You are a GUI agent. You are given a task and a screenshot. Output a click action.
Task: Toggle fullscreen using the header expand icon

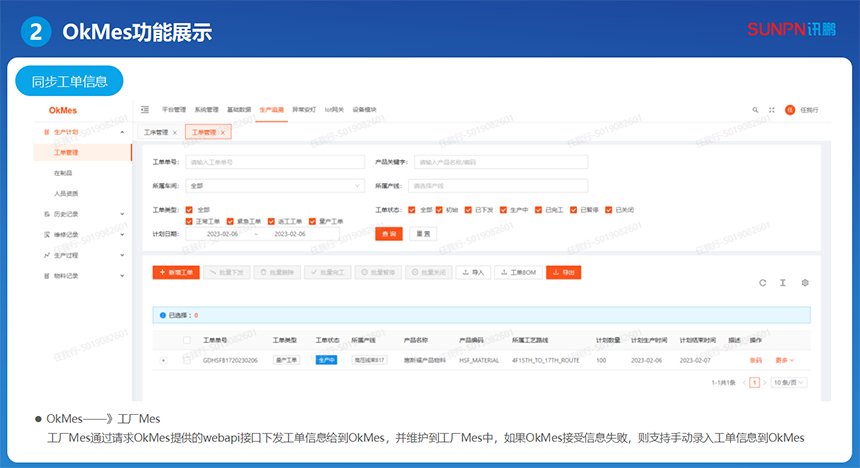pos(771,109)
